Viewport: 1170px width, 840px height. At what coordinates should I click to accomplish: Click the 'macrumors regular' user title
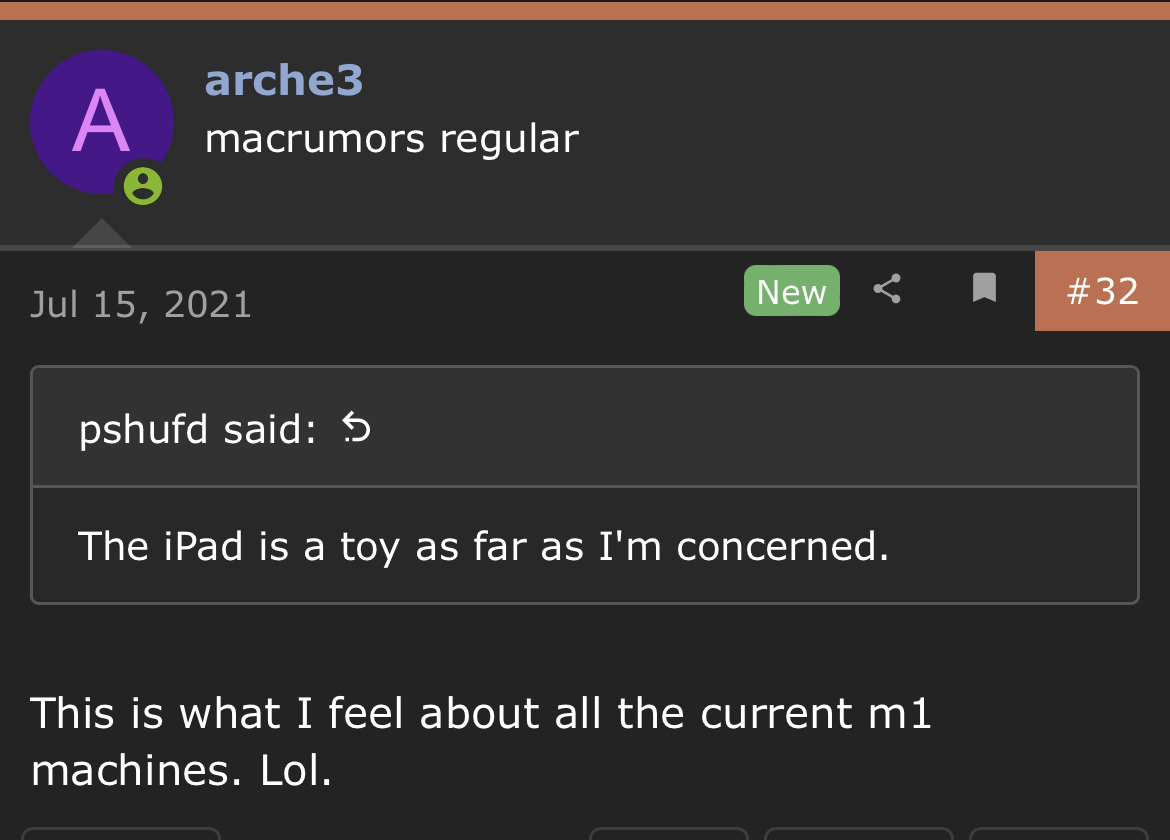coord(392,139)
